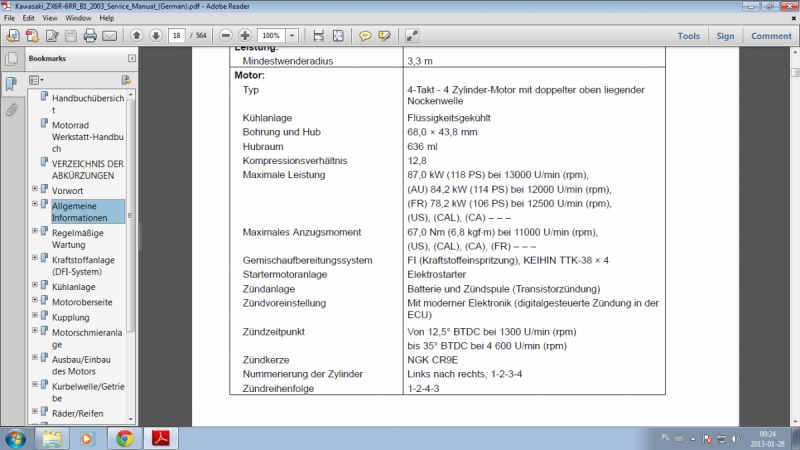Viewport: 800px width, 450px height.
Task: Click the zoom out minus button
Action: 228,36
